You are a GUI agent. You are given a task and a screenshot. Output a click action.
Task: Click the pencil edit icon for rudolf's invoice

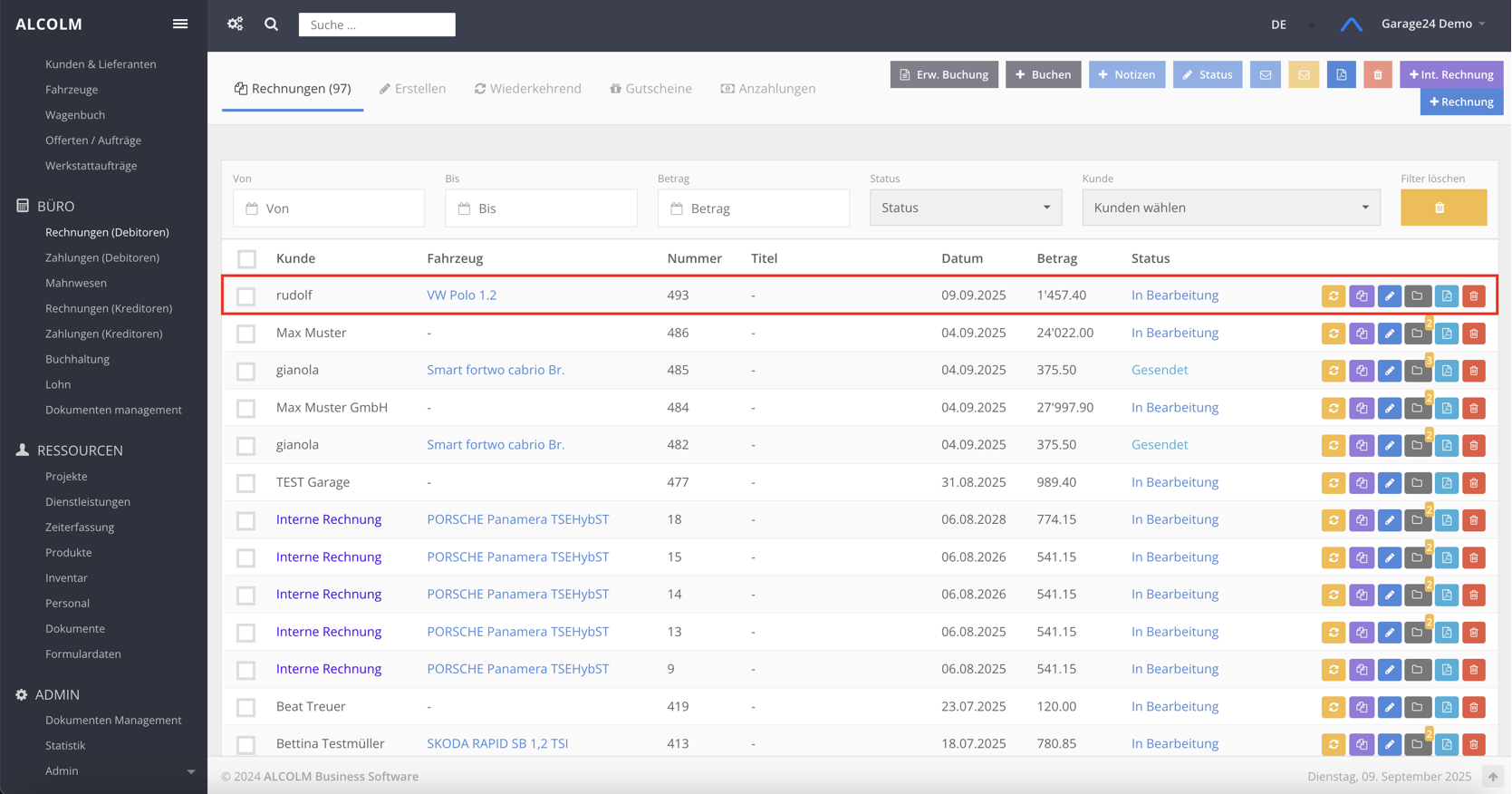tap(1389, 296)
